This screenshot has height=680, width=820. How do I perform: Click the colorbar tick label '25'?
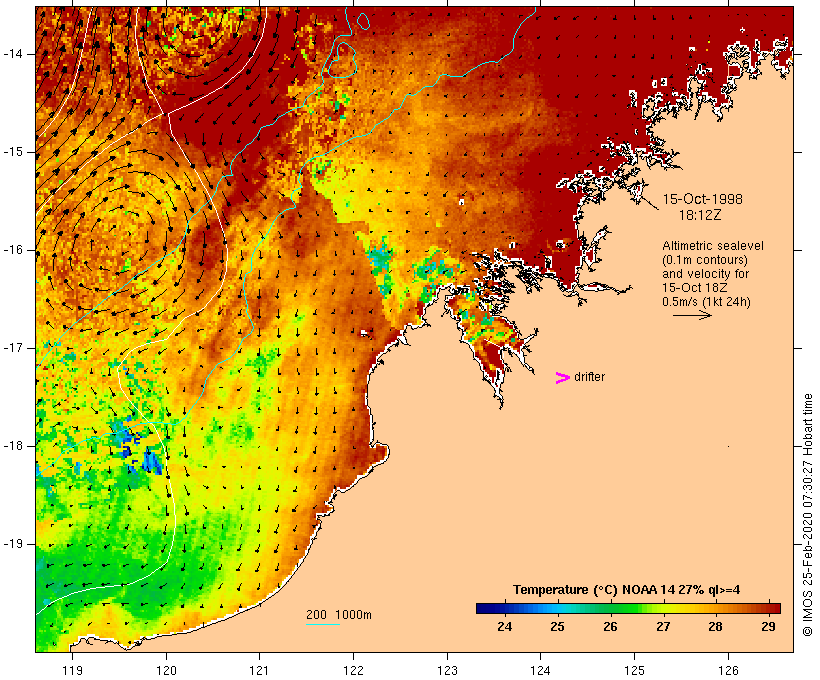tap(557, 626)
